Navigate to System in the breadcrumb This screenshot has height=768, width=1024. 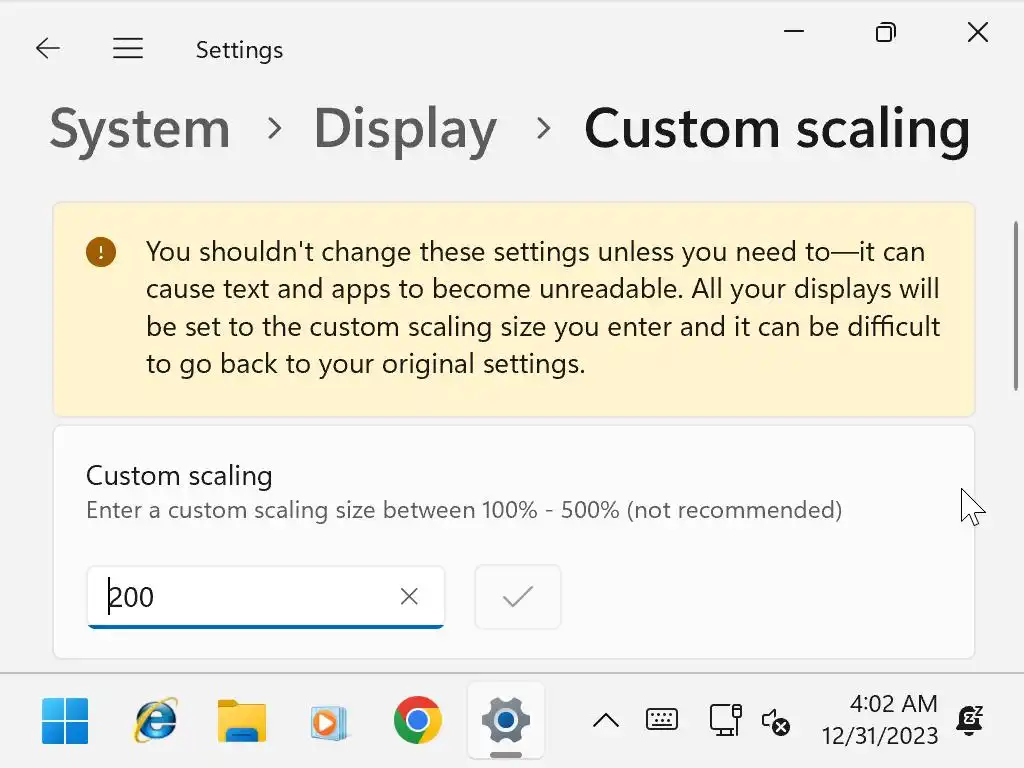[x=140, y=129]
